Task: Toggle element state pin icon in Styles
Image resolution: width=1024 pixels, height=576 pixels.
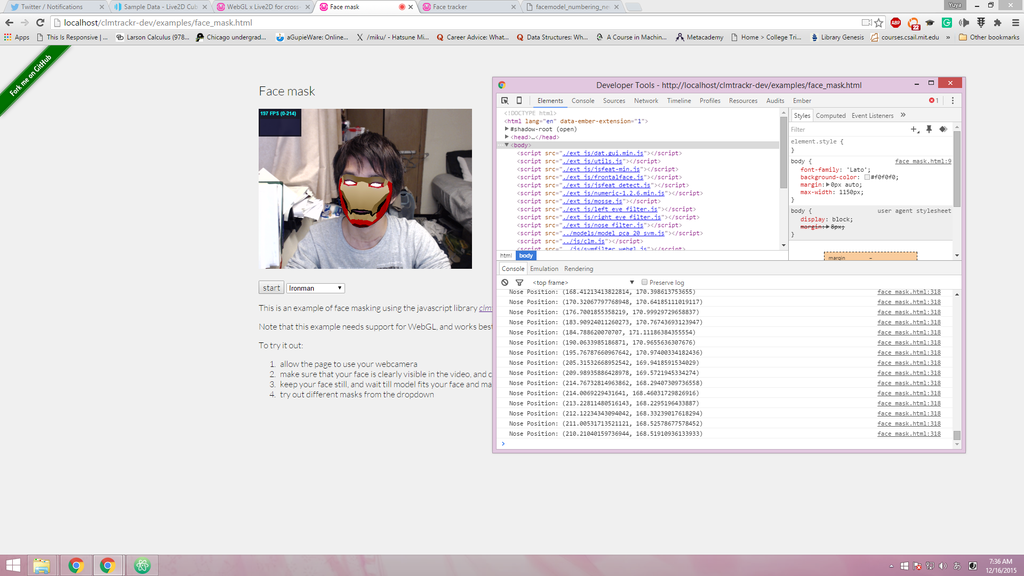Action: click(x=929, y=129)
